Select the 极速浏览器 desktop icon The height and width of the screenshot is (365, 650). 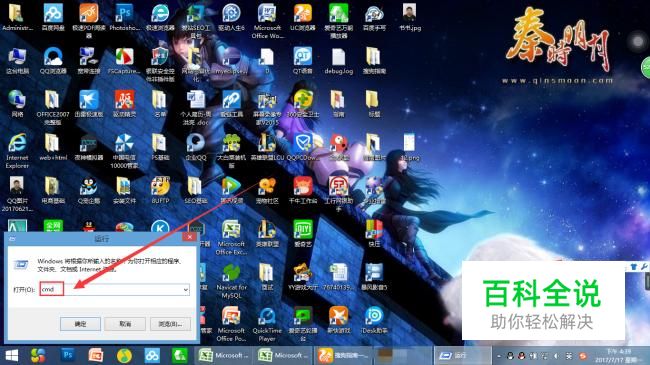pos(160,18)
